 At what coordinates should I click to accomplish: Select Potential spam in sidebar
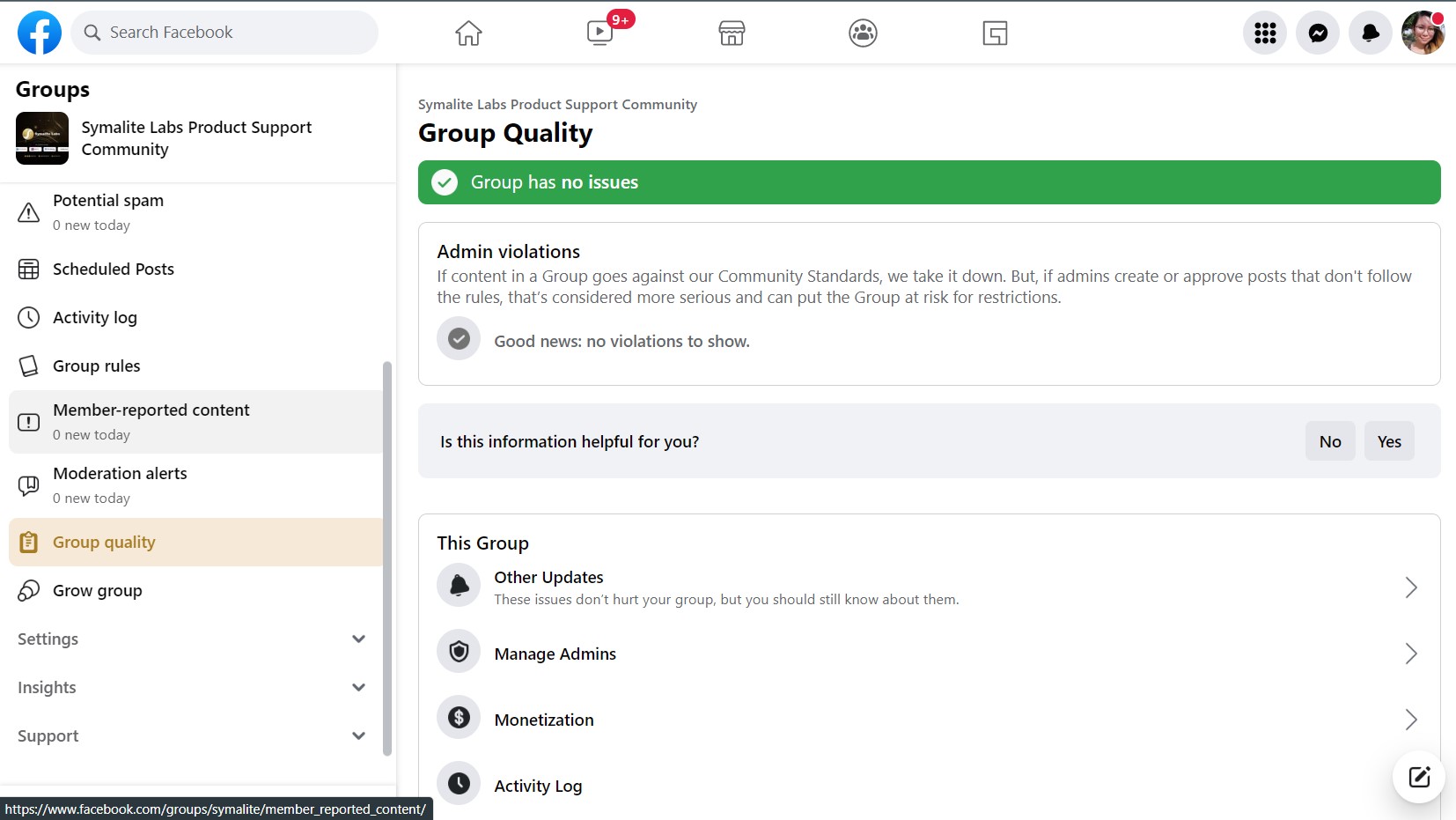click(107, 211)
